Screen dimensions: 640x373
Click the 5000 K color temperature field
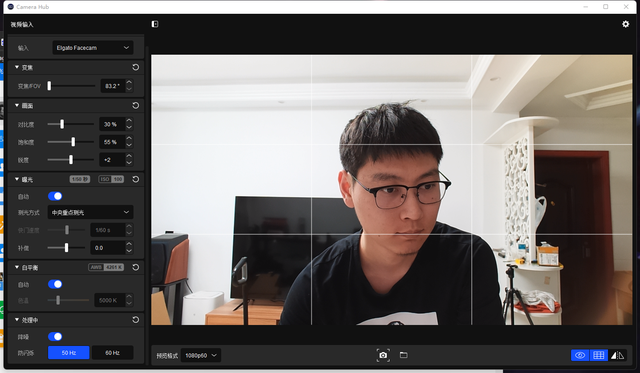(x=109, y=300)
